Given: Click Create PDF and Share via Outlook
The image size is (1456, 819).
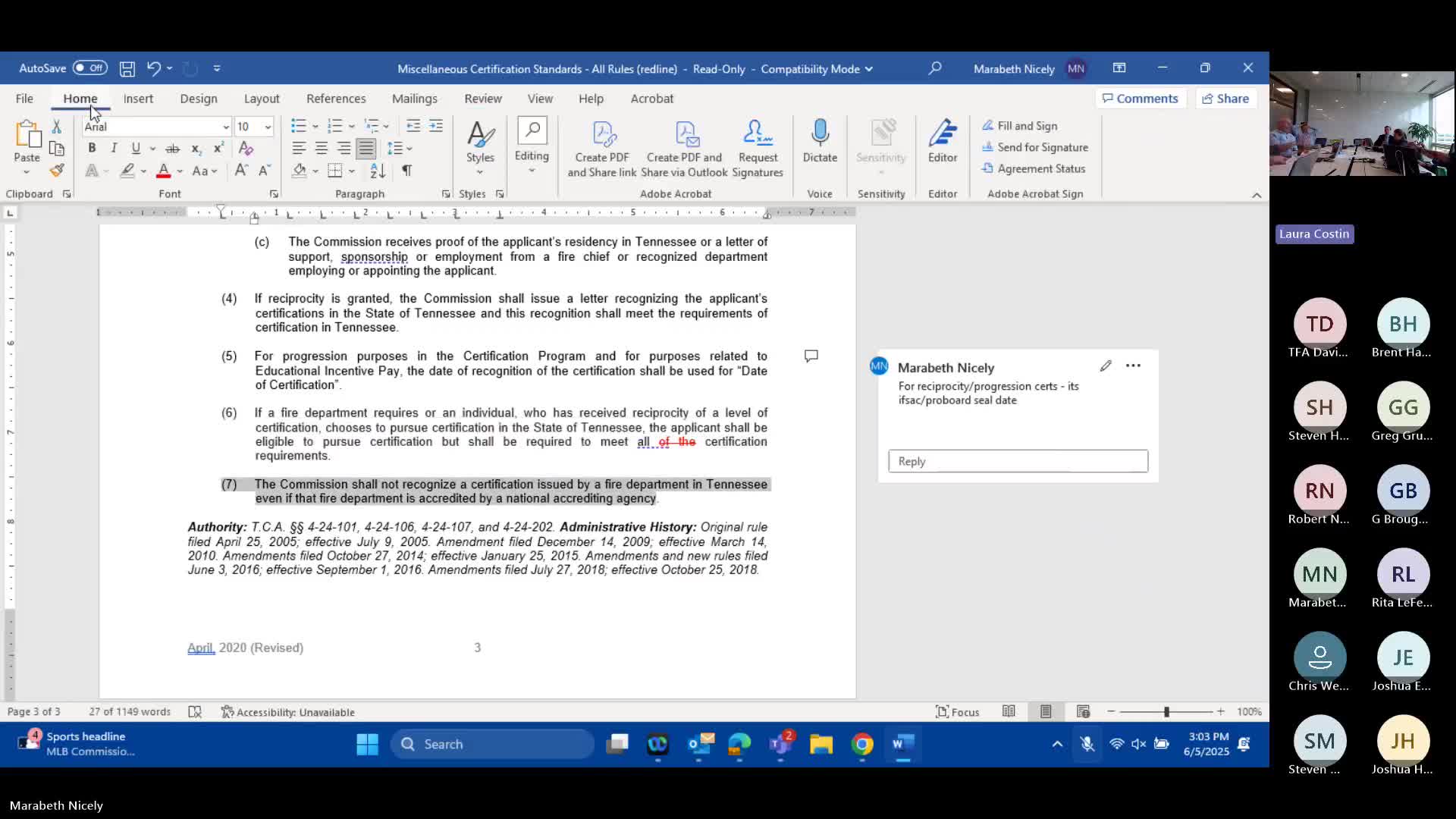Looking at the screenshot, I should (x=684, y=149).
